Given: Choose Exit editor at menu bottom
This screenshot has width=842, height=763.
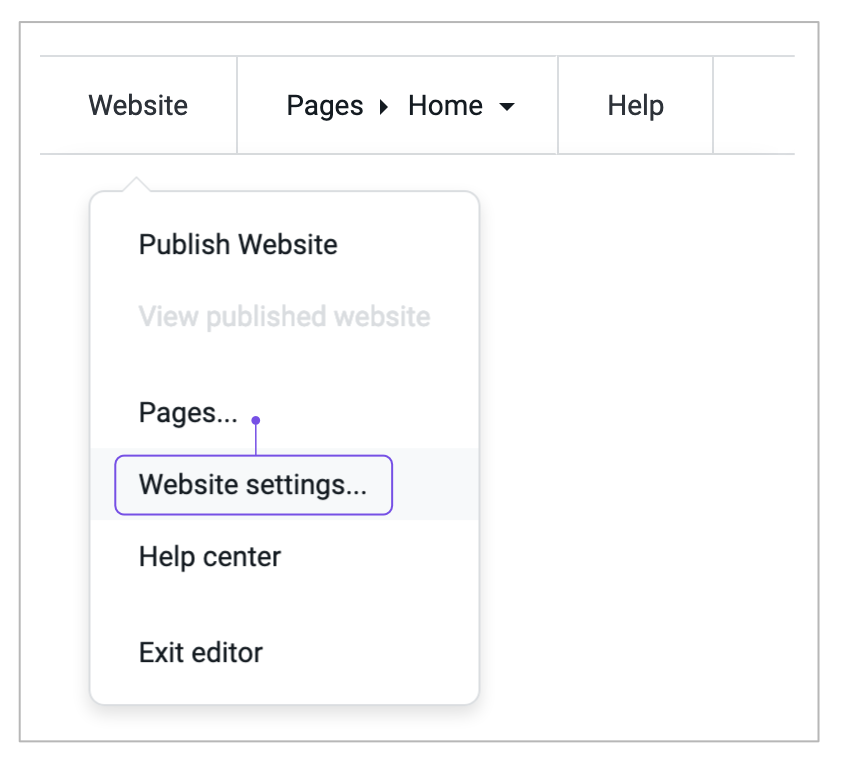Looking at the screenshot, I should (200, 653).
